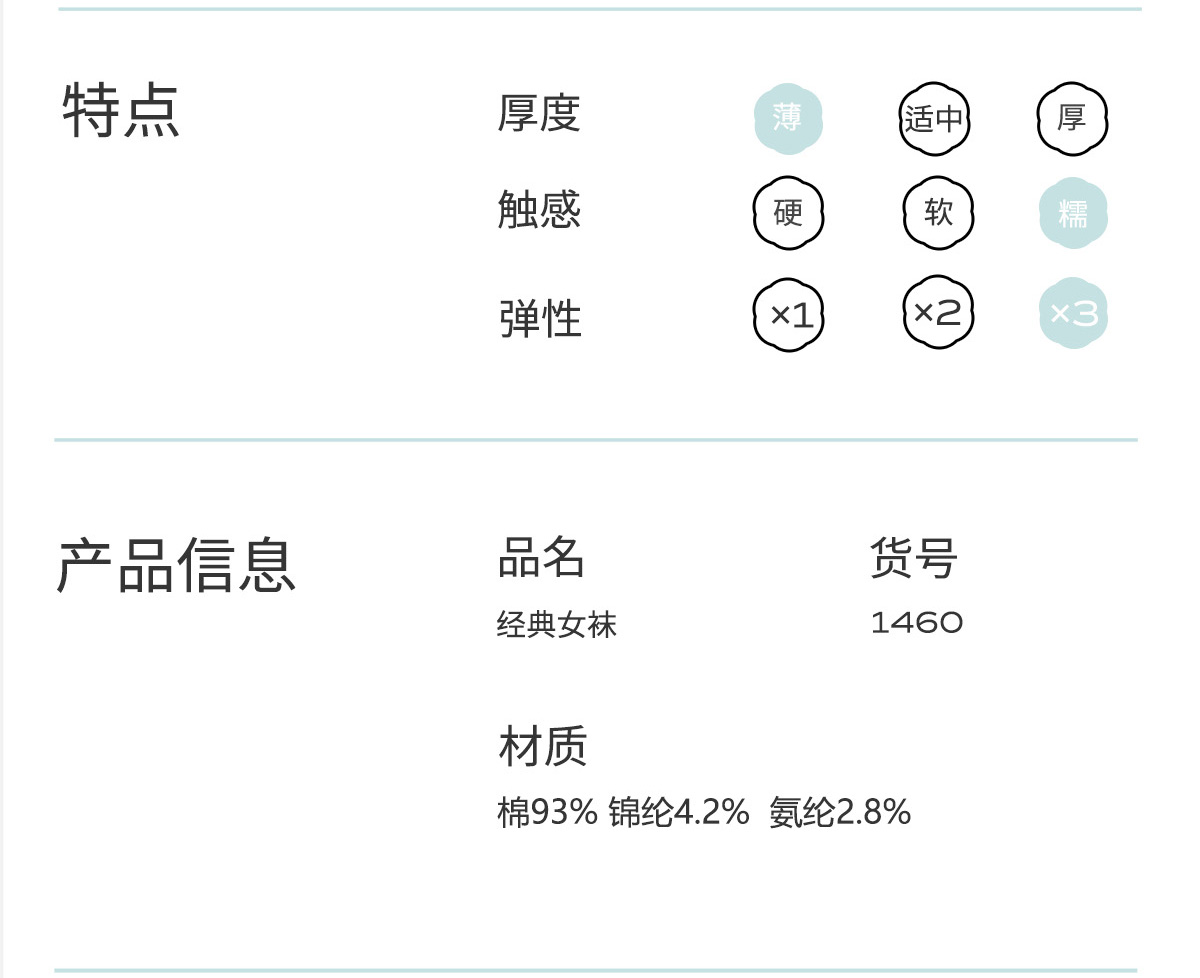Pick the highlighted ×3 elasticity badge
Screen dimensions: 1200x978
click(1074, 313)
